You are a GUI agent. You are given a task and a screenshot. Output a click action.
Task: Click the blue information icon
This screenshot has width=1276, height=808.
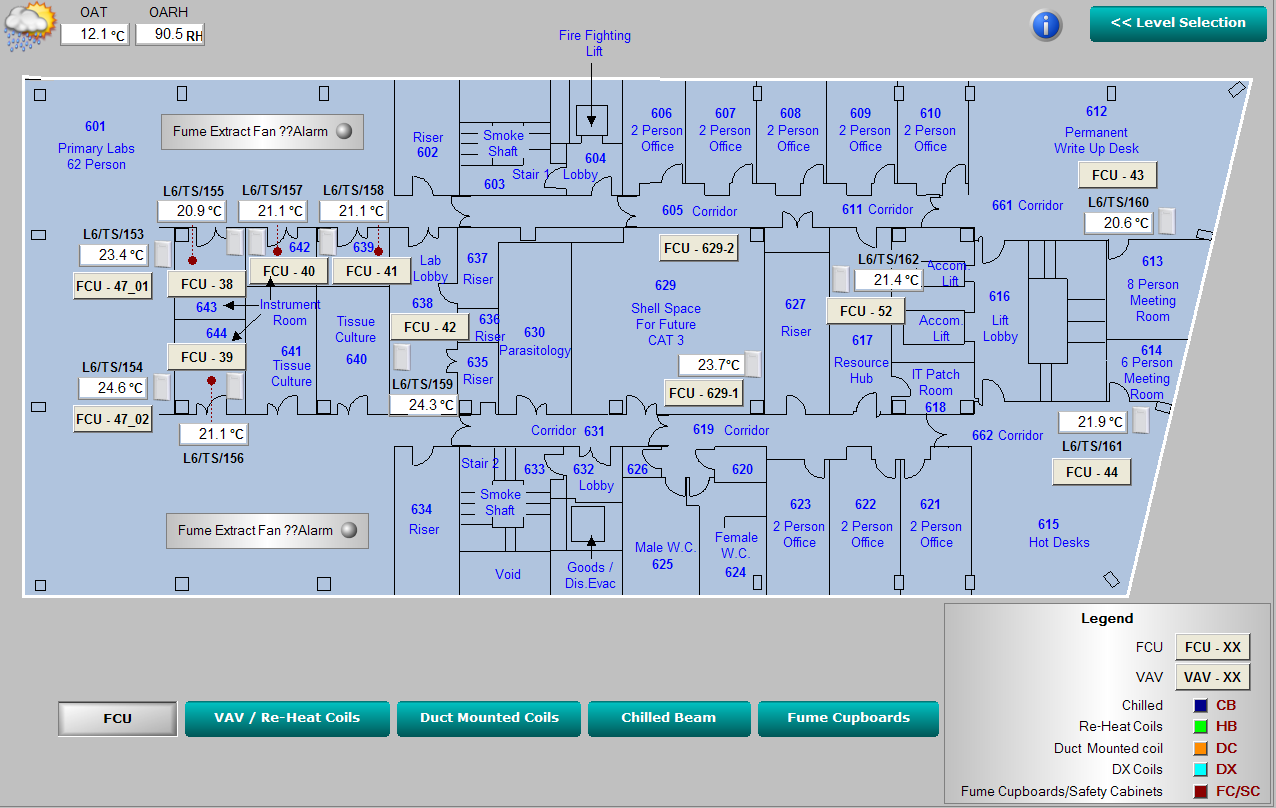(1046, 25)
